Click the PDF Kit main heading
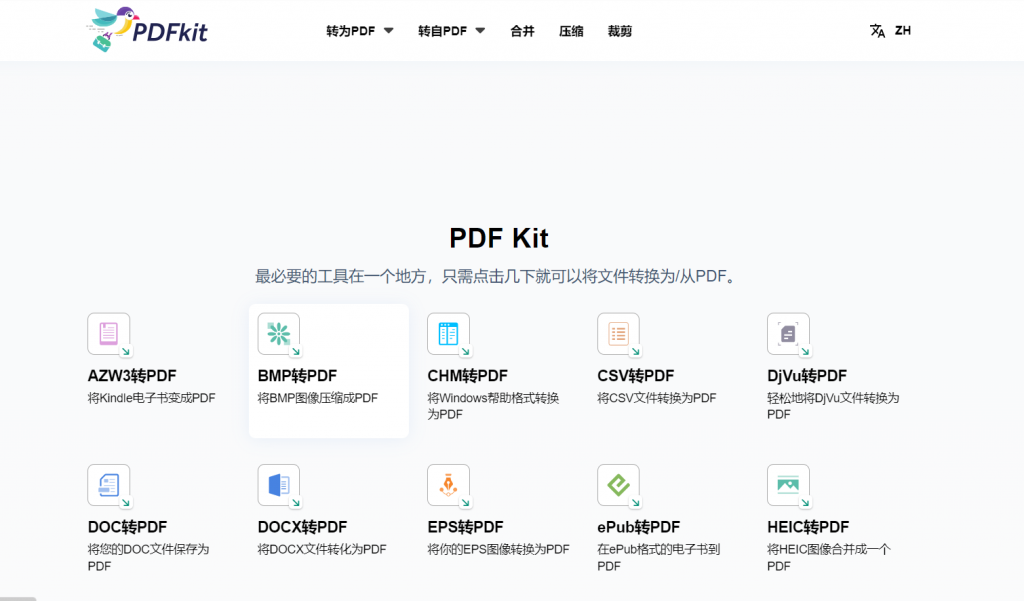 click(x=499, y=238)
